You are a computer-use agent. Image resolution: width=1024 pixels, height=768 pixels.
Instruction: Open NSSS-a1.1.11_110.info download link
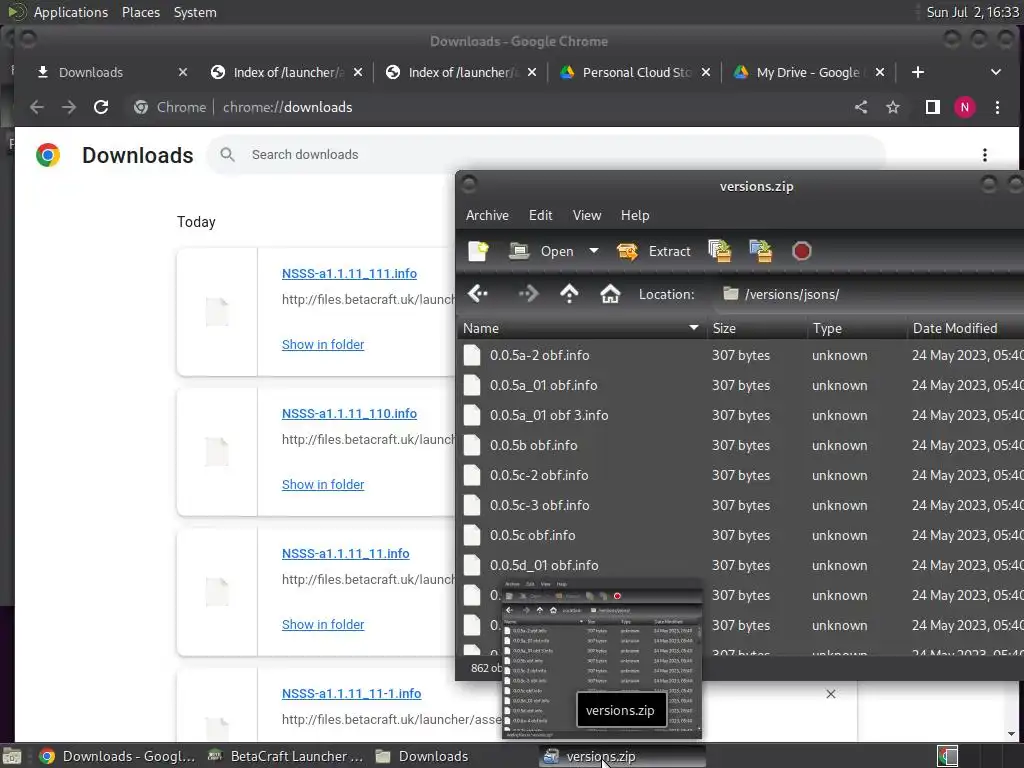tap(349, 413)
